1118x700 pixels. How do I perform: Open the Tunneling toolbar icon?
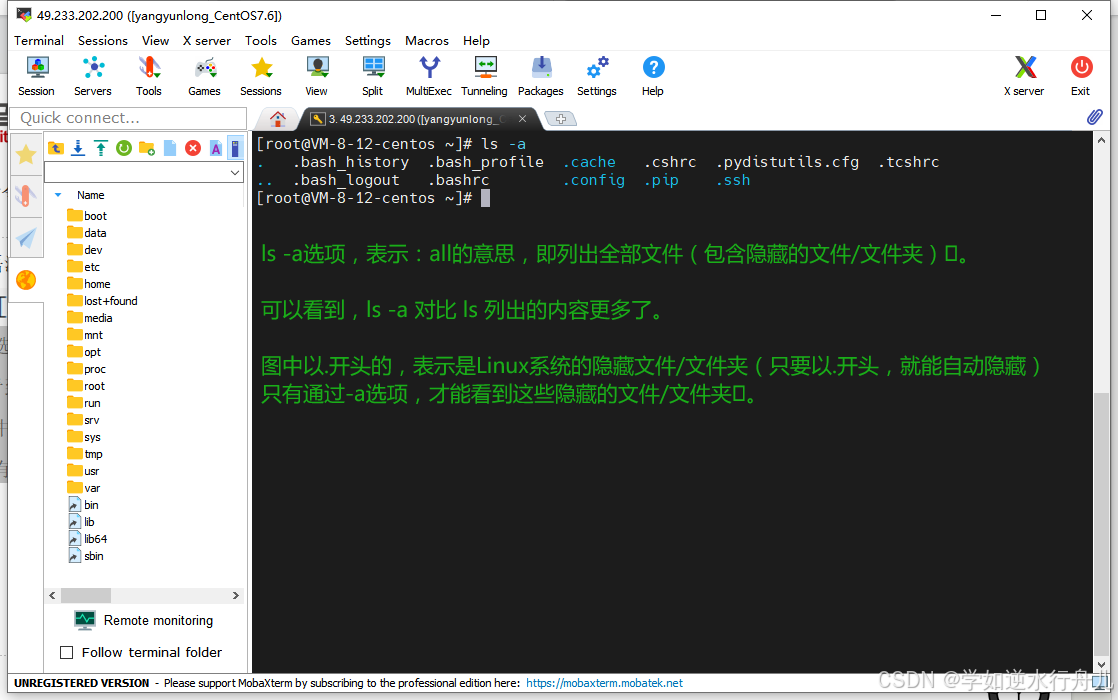[x=484, y=76]
